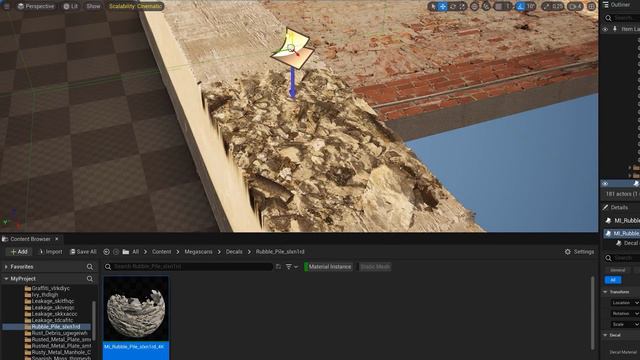The image size is (640, 360).
Task: Toggle the Outliner visibility column eye
Action: pos(605,29)
